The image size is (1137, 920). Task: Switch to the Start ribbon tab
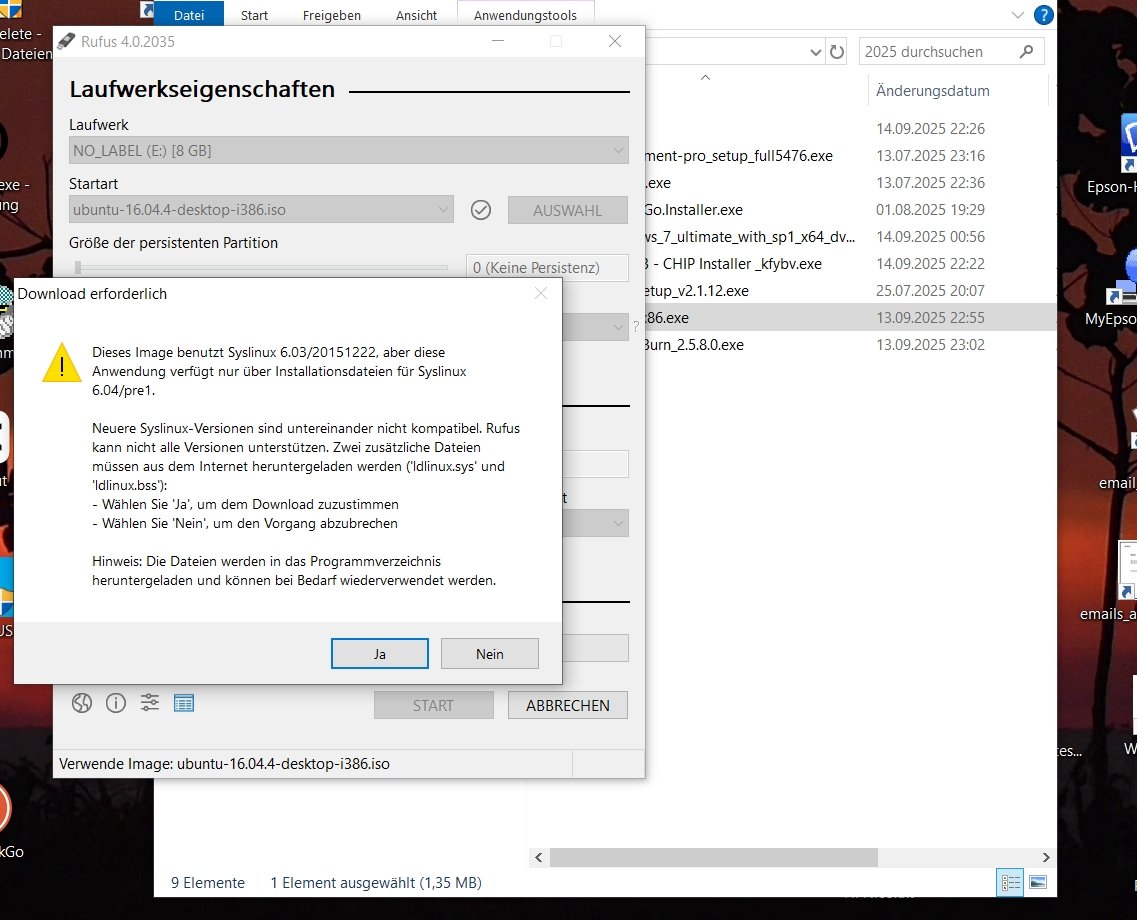coord(255,14)
